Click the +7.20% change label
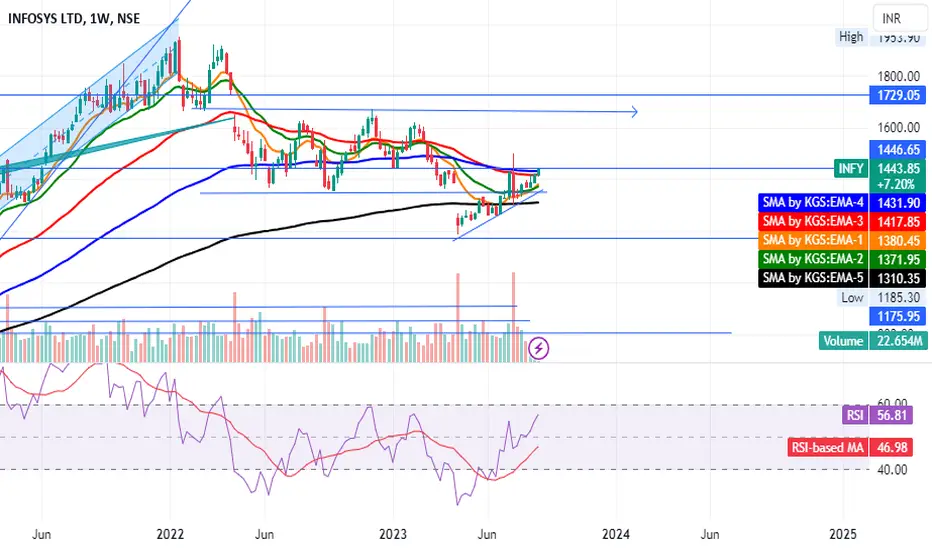The height and width of the screenshot is (550, 932). tap(898, 184)
